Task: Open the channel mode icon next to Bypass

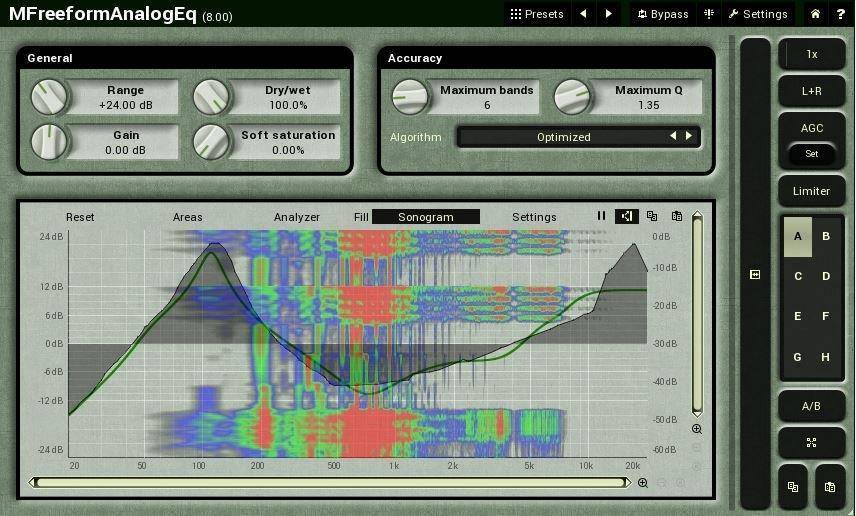Action: [709, 14]
